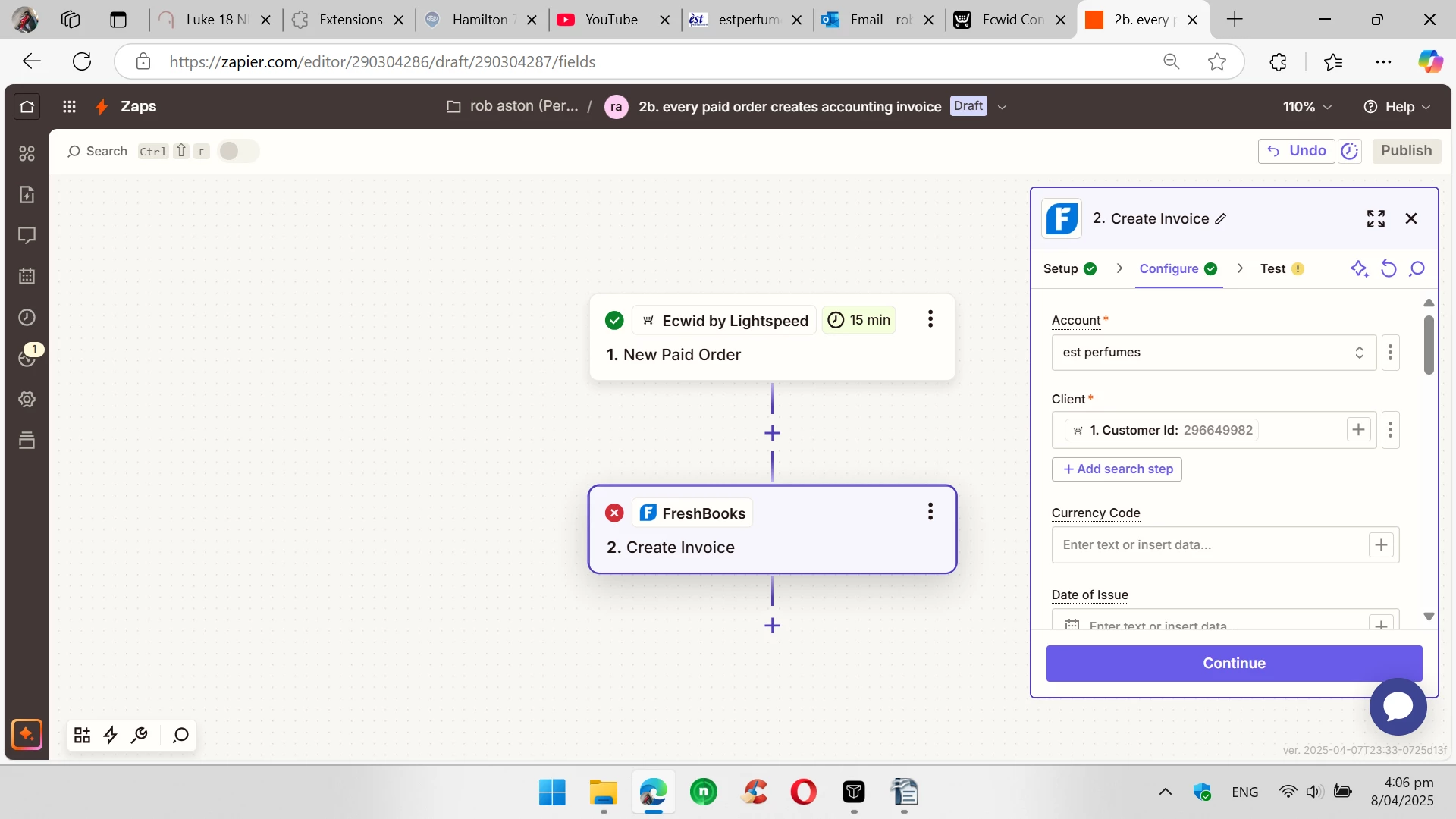
Task: Click the orange AI copilot icon bottom-left
Action: tap(27, 734)
